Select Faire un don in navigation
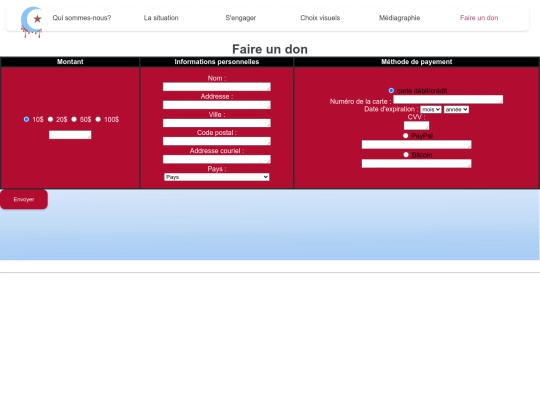 479,18
